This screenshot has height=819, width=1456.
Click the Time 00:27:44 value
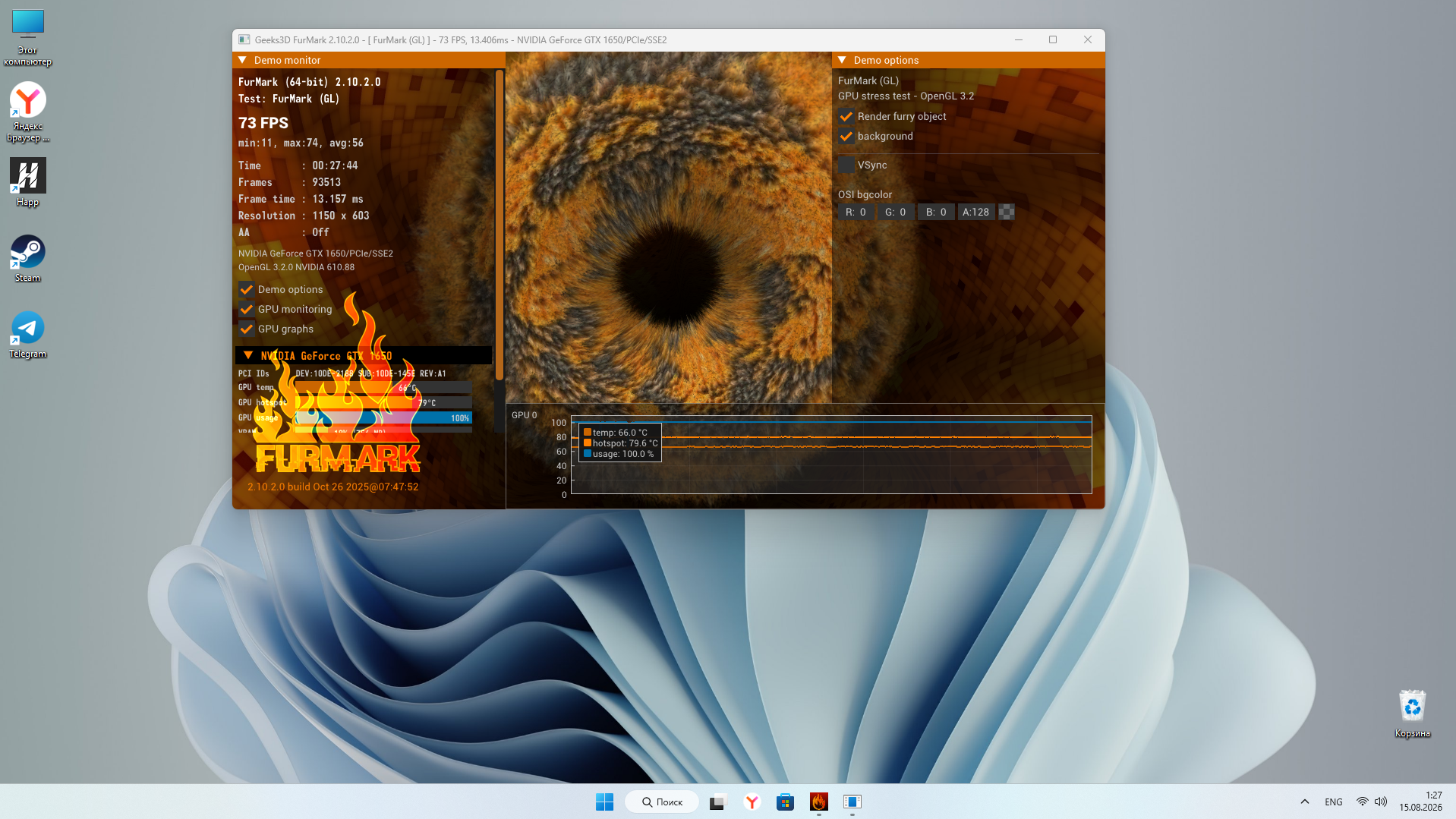point(335,165)
